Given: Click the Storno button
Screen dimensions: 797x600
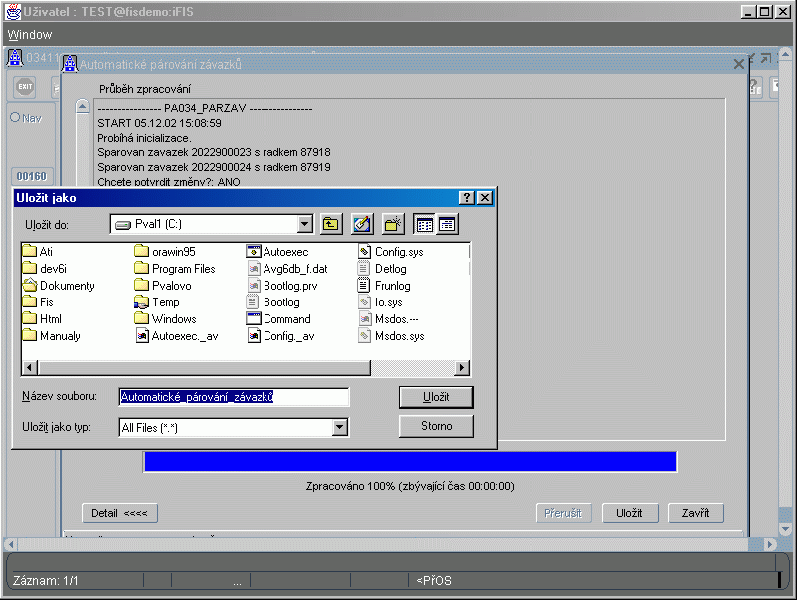Looking at the screenshot, I should coord(436,426).
